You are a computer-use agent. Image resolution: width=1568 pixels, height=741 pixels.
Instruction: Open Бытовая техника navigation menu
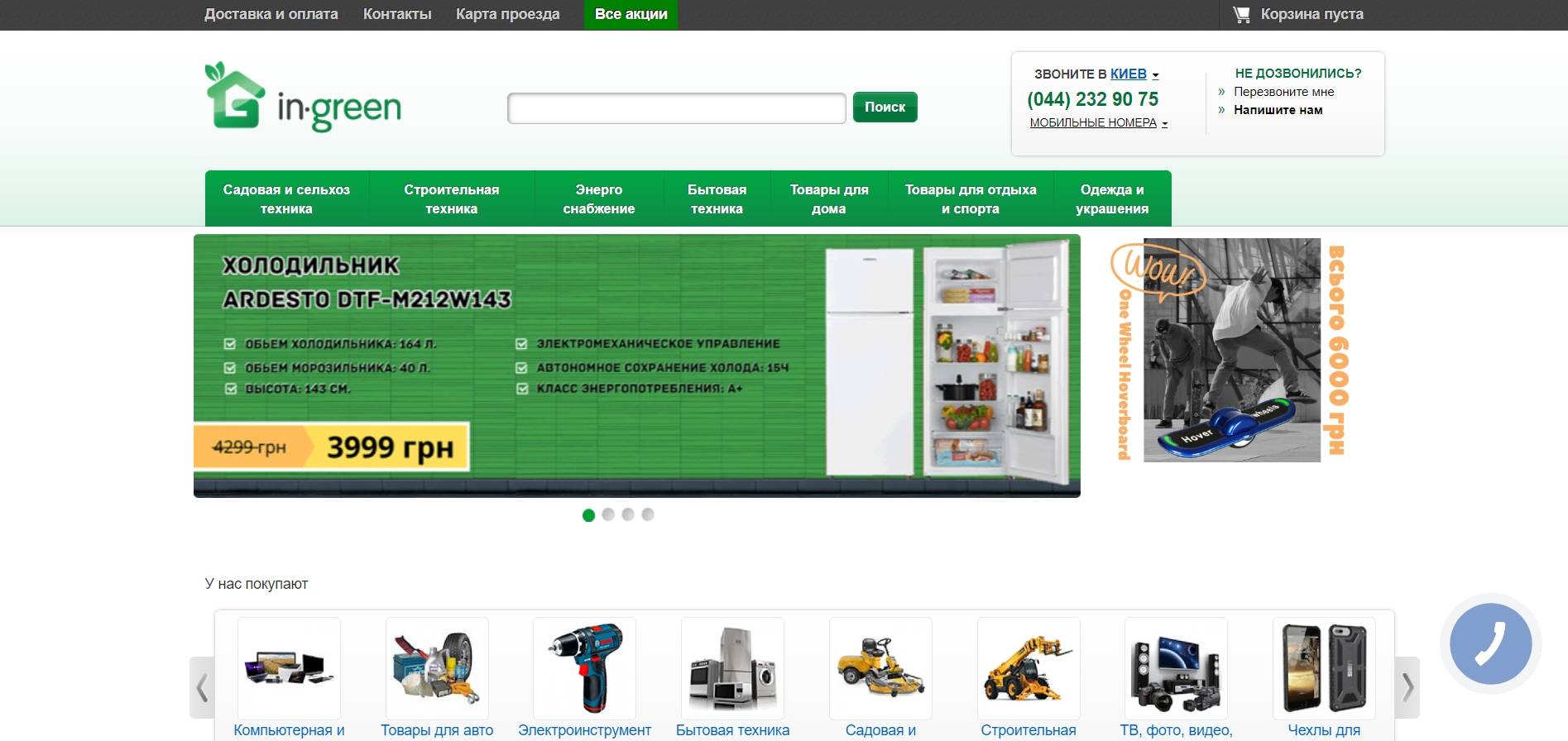[717, 198]
